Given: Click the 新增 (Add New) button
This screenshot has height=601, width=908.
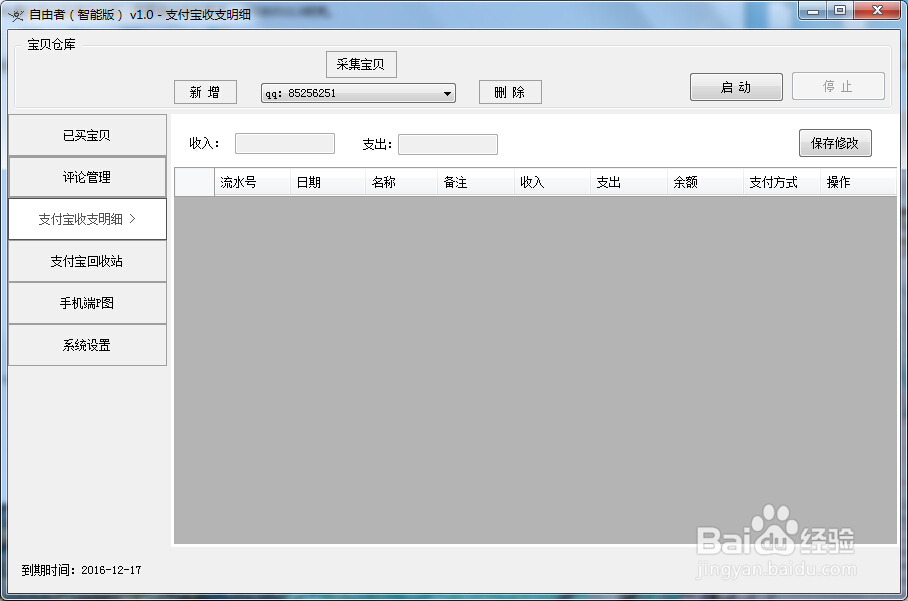Looking at the screenshot, I should click(x=204, y=92).
